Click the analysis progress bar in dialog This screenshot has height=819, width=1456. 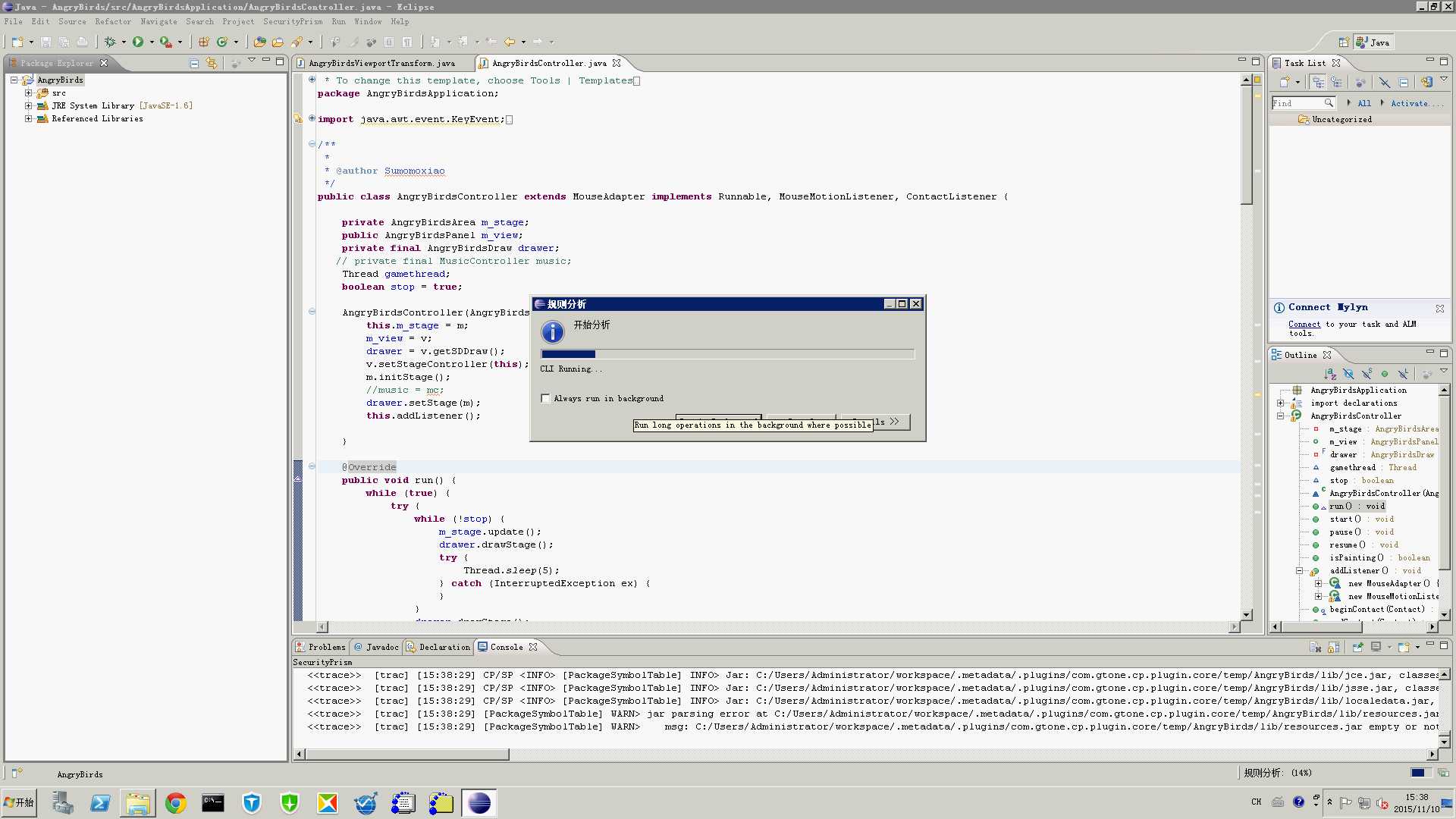[x=727, y=354]
